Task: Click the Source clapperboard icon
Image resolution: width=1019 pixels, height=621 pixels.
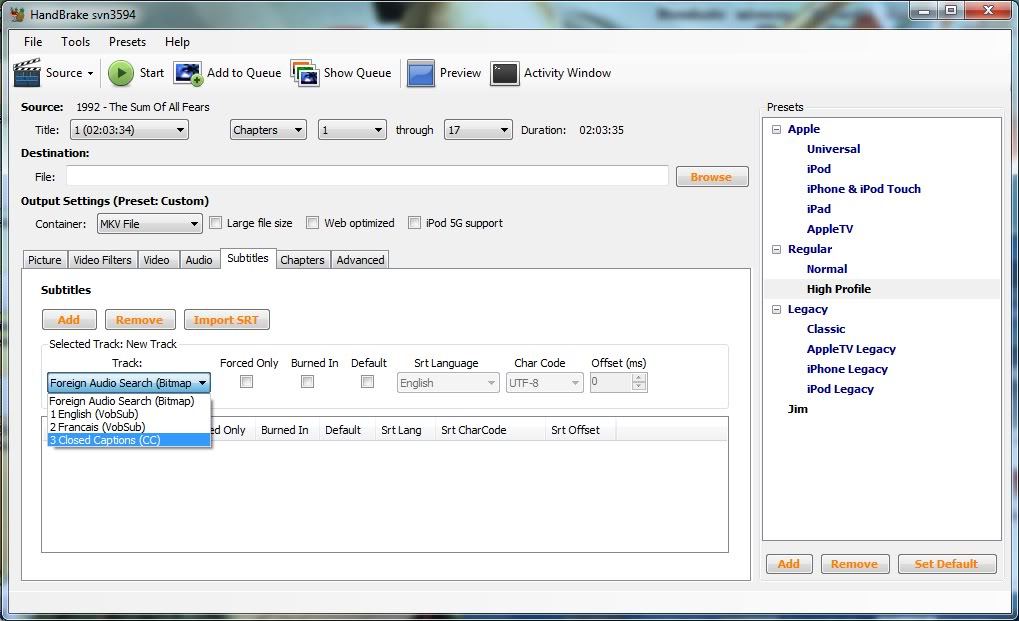Action: [x=27, y=73]
